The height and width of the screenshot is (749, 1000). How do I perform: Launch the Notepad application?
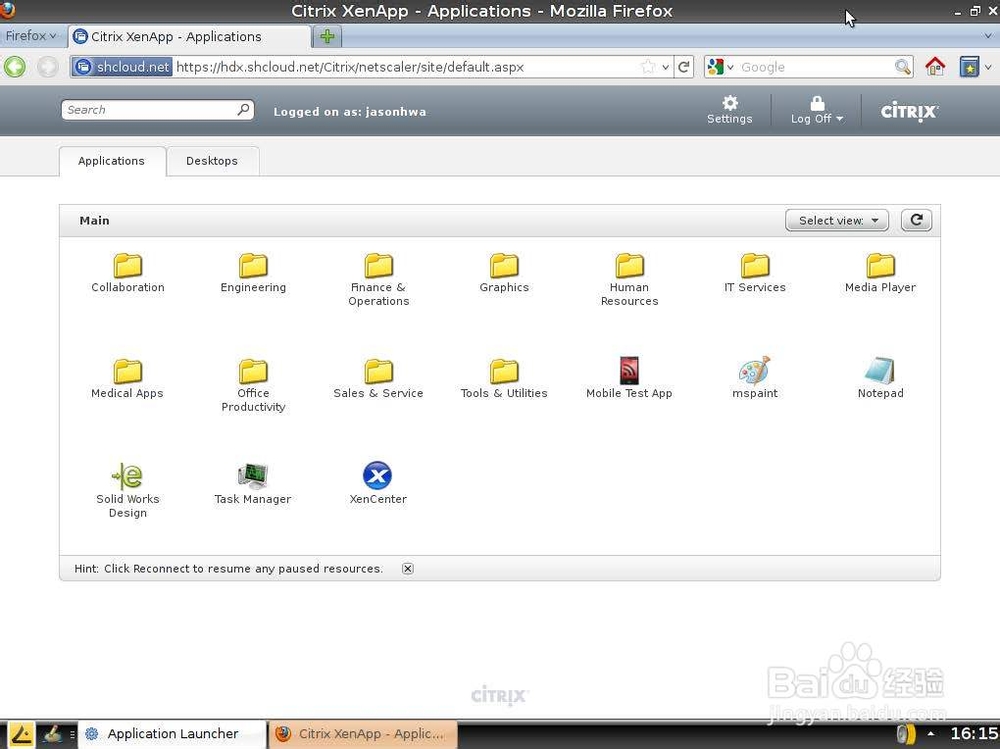pos(880,379)
